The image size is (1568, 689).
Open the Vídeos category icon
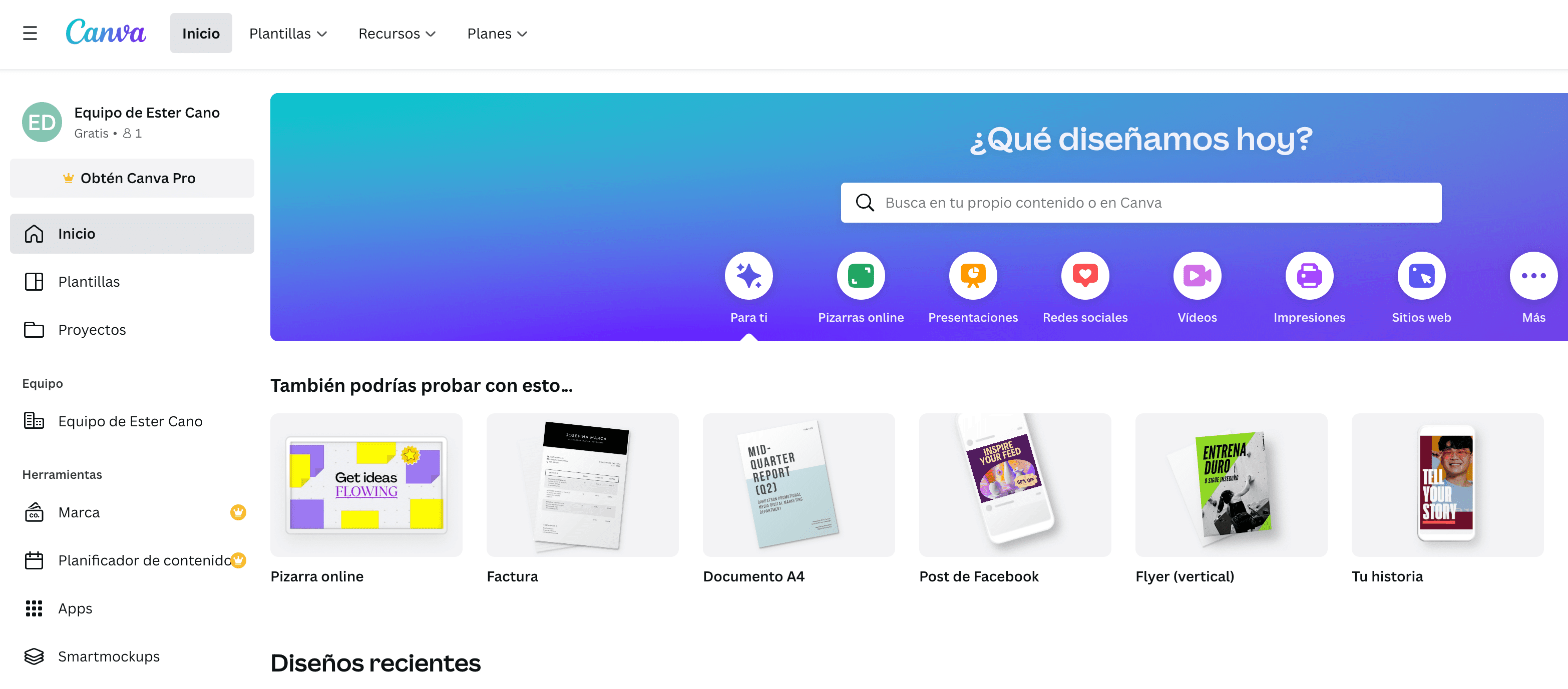click(x=1196, y=276)
